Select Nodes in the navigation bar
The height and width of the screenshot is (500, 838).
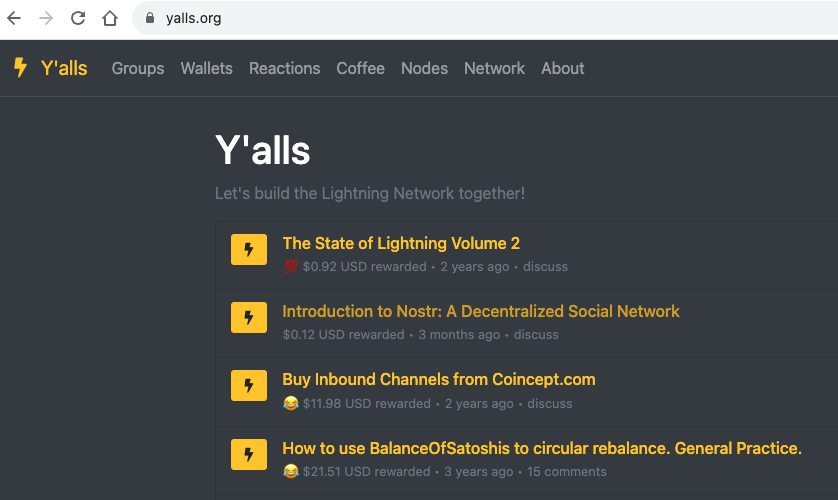click(x=424, y=68)
